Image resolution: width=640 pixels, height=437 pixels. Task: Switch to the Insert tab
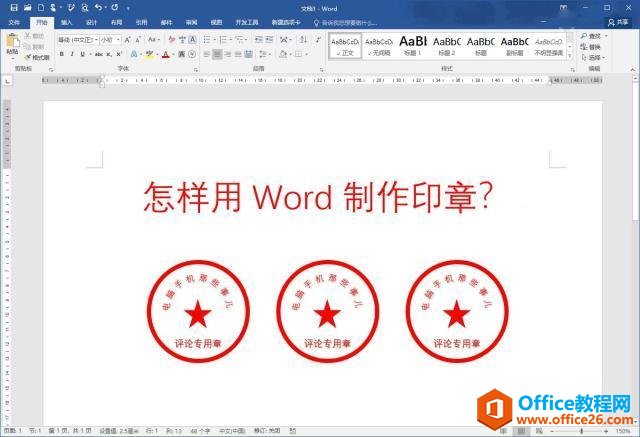click(x=67, y=22)
